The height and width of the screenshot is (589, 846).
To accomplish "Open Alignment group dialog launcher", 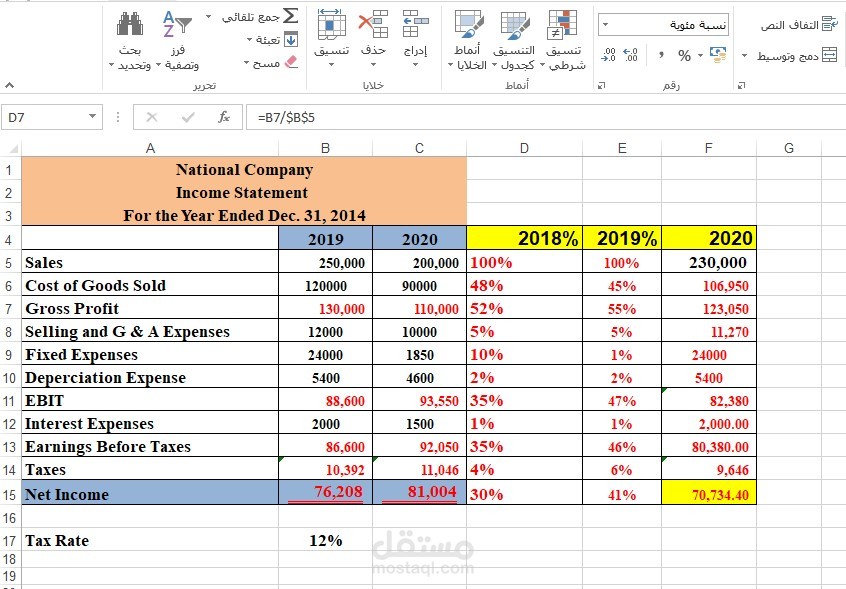I will point(741,85).
